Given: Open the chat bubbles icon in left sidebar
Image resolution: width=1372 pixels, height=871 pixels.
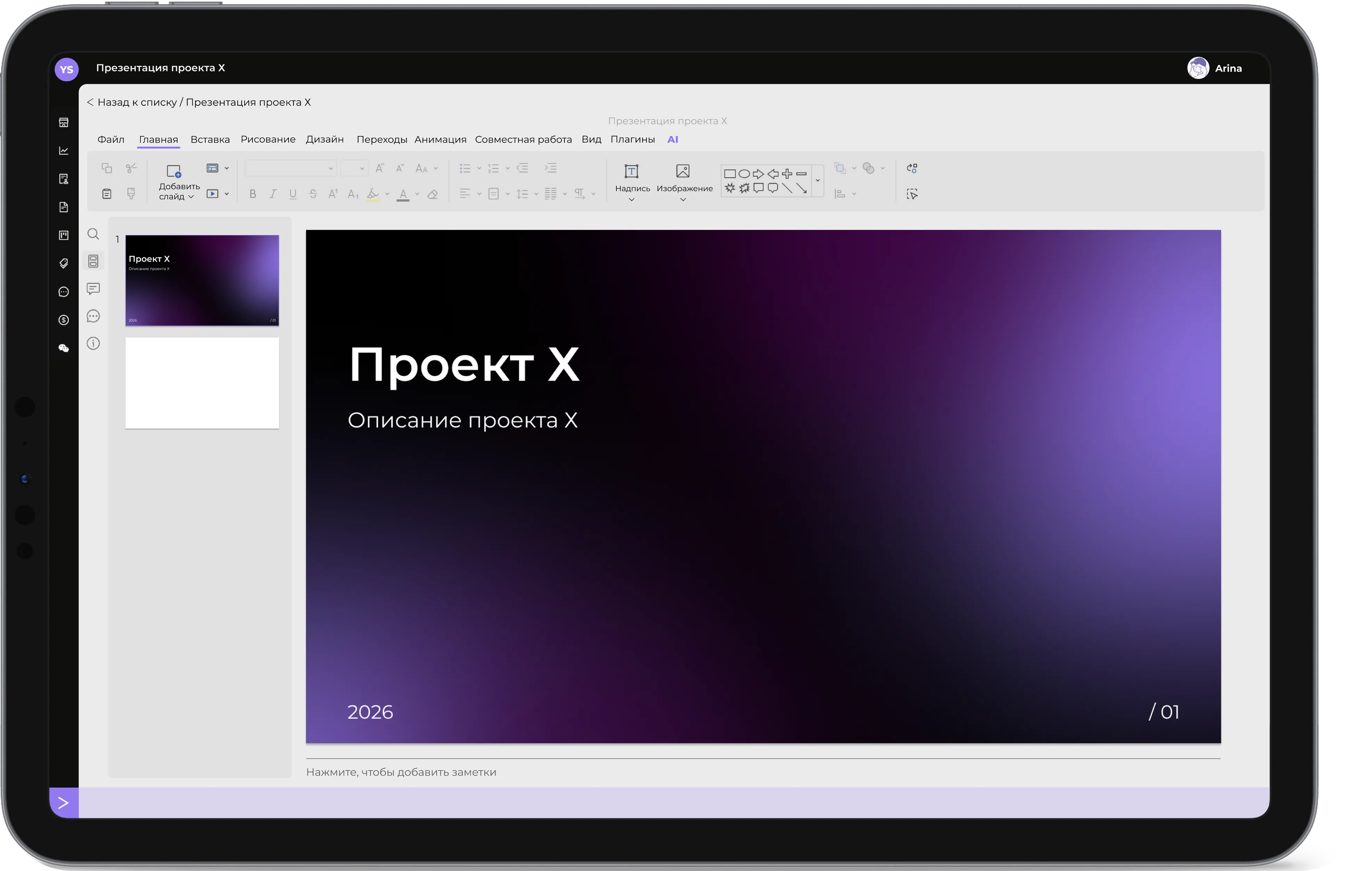Looking at the screenshot, I should click(64, 348).
